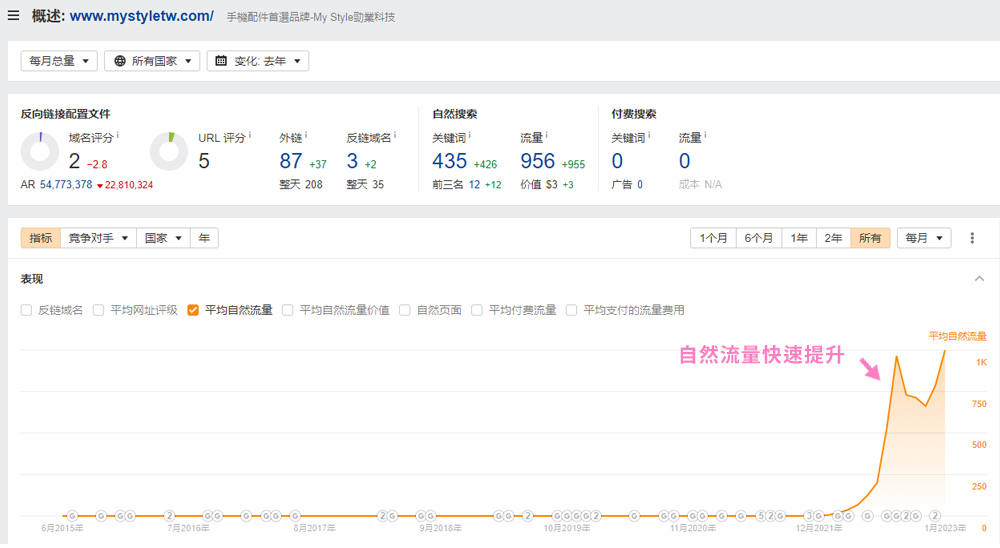1000x548 pixels.
Task: Uncheck the 平均自然流量 checkbox
Action: 193,310
